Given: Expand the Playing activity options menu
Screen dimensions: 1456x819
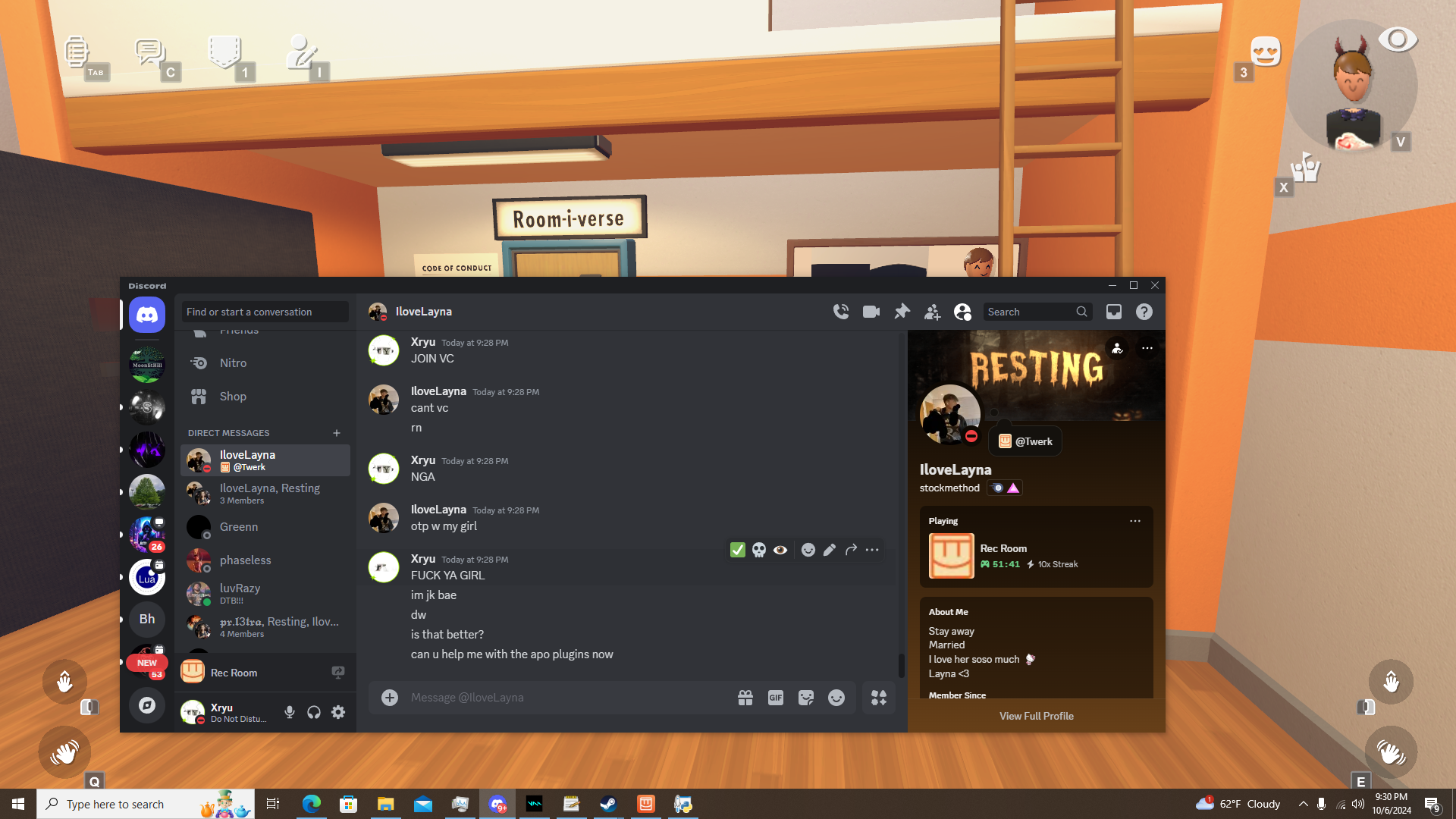Looking at the screenshot, I should tap(1134, 521).
